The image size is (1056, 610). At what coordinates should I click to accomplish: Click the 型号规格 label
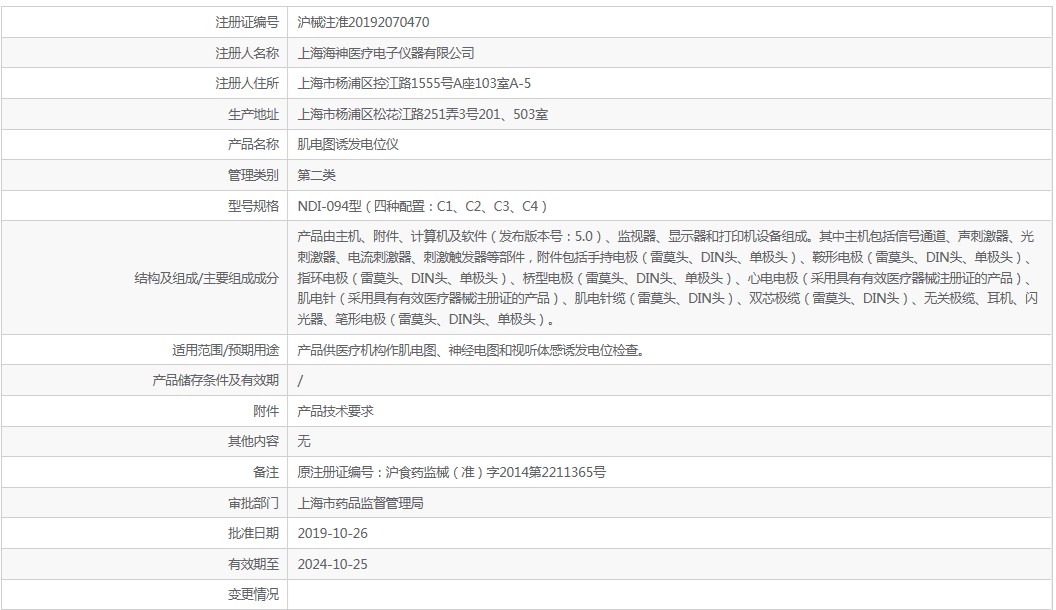coord(253,206)
